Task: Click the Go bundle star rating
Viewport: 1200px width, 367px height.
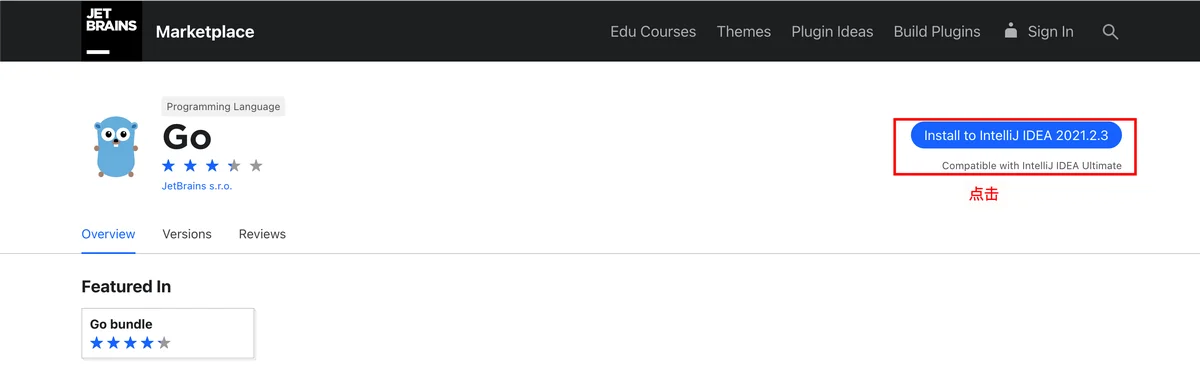Action: [130, 343]
